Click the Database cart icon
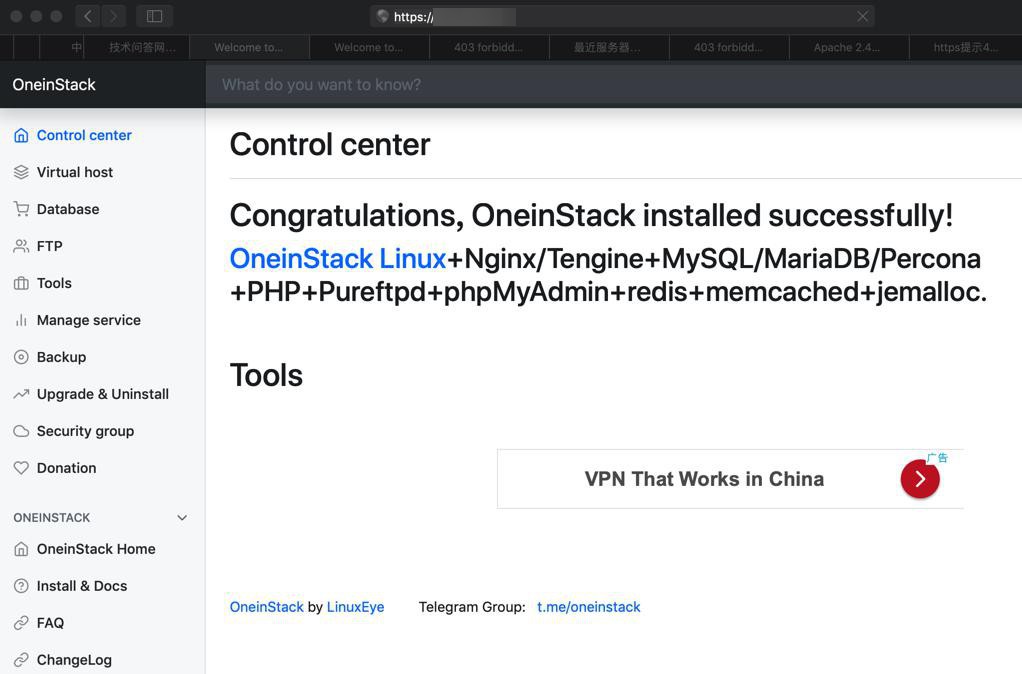Image resolution: width=1022 pixels, height=674 pixels. [x=21, y=209]
